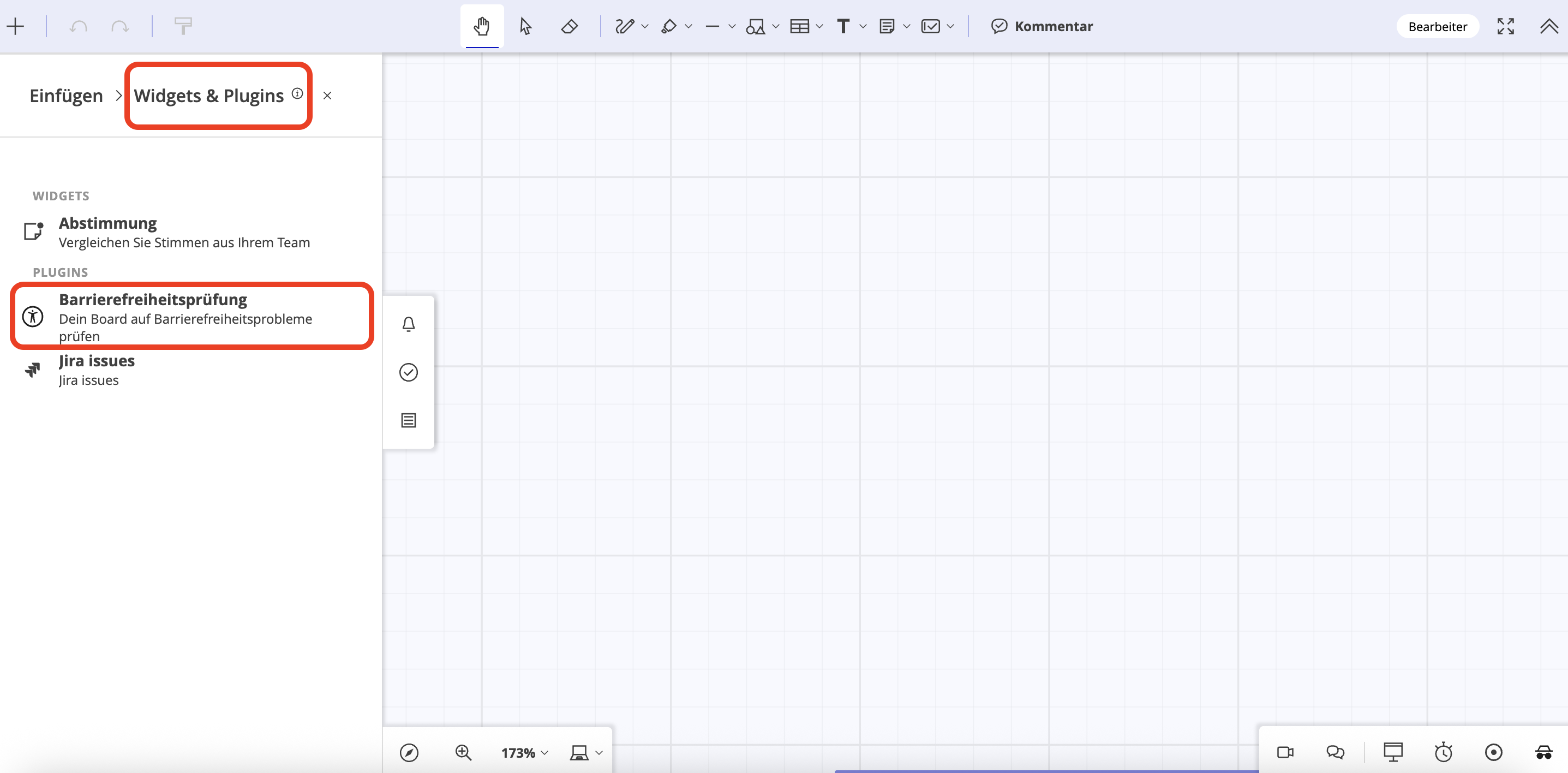Viewport: 1568px width, 773px height.
Task: Choose the eraser tool
Action: [570, 26]
